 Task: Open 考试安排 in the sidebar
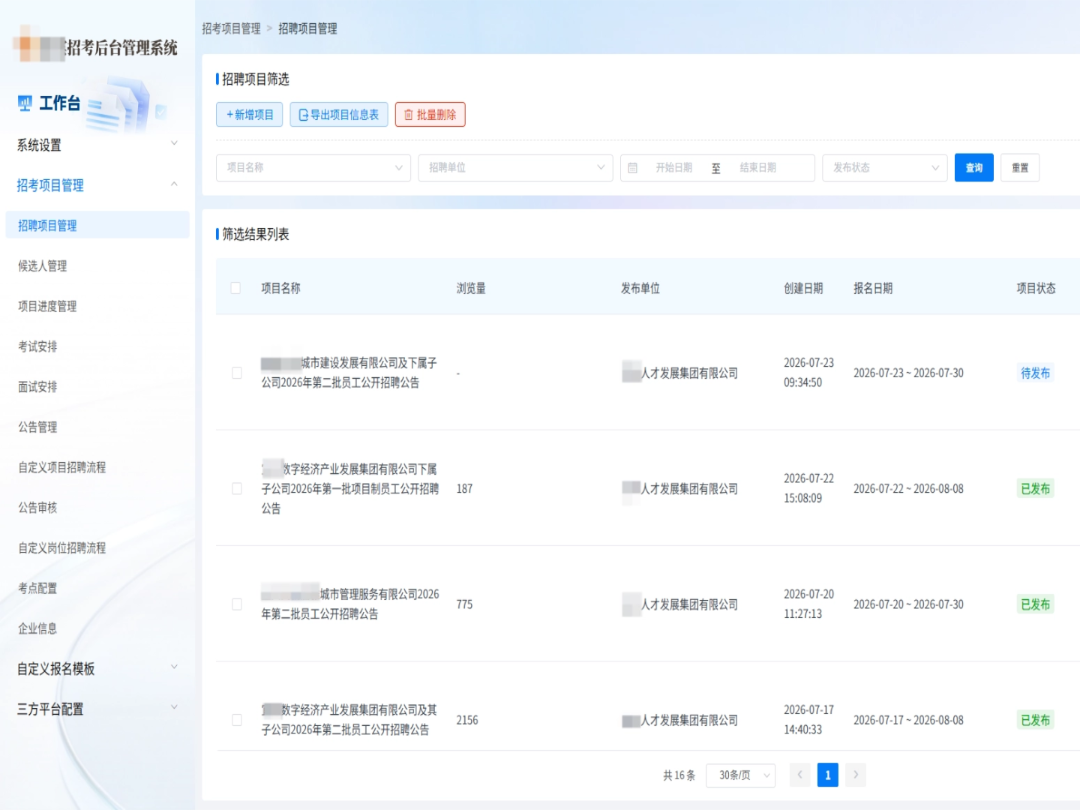click(x=38, y=346)
